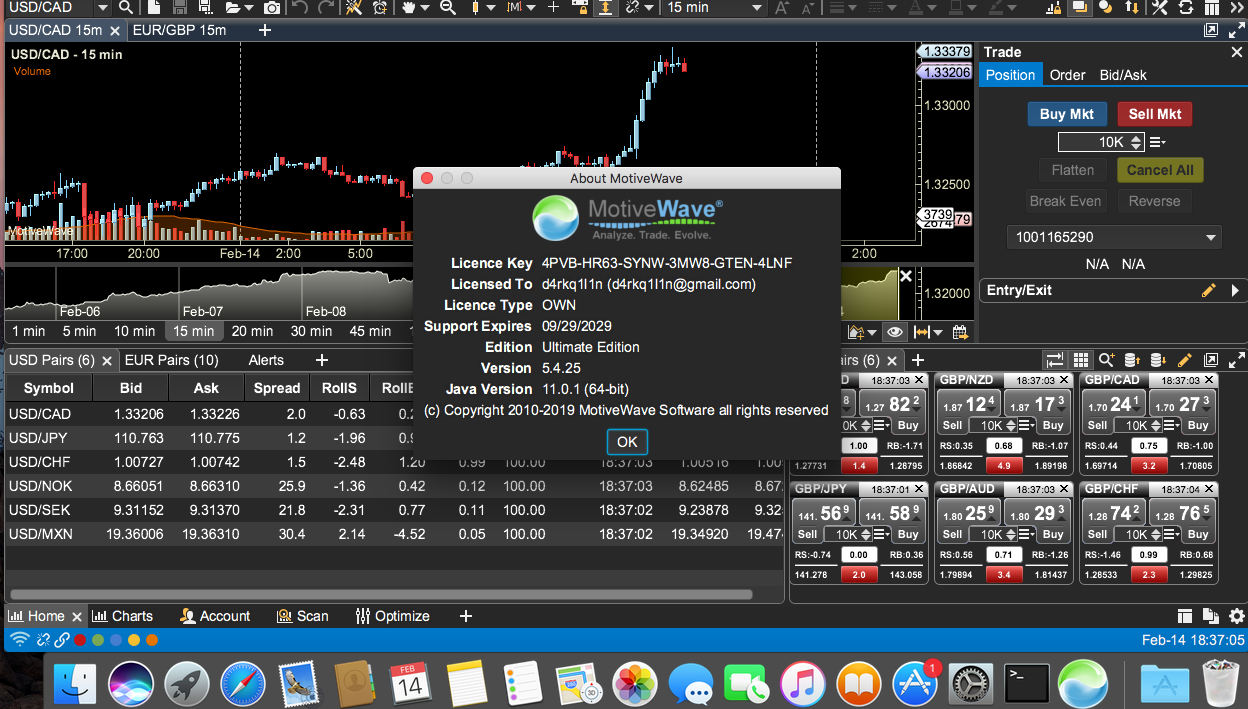Image resolution: width=1248 pixels, height=709 pixels.
Task: Select the USD/JPY row in the watchlist
Action: pyautogui.click(x=392, y=438)
